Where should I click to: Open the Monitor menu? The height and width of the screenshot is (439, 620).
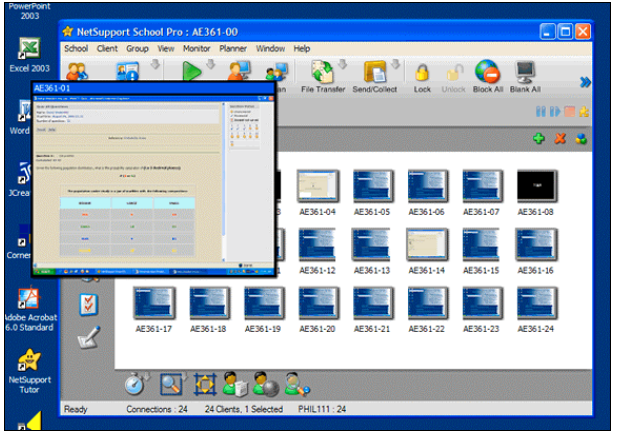[196, 48]
